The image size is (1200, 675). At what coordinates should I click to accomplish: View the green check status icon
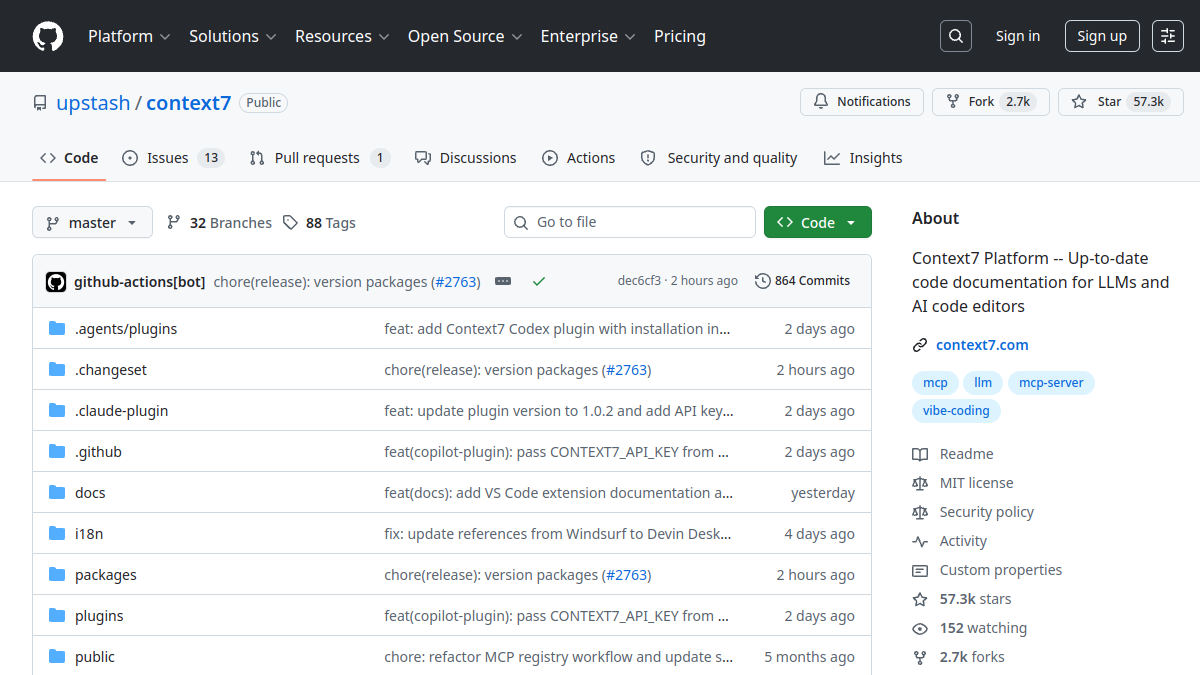pos(539,281)
